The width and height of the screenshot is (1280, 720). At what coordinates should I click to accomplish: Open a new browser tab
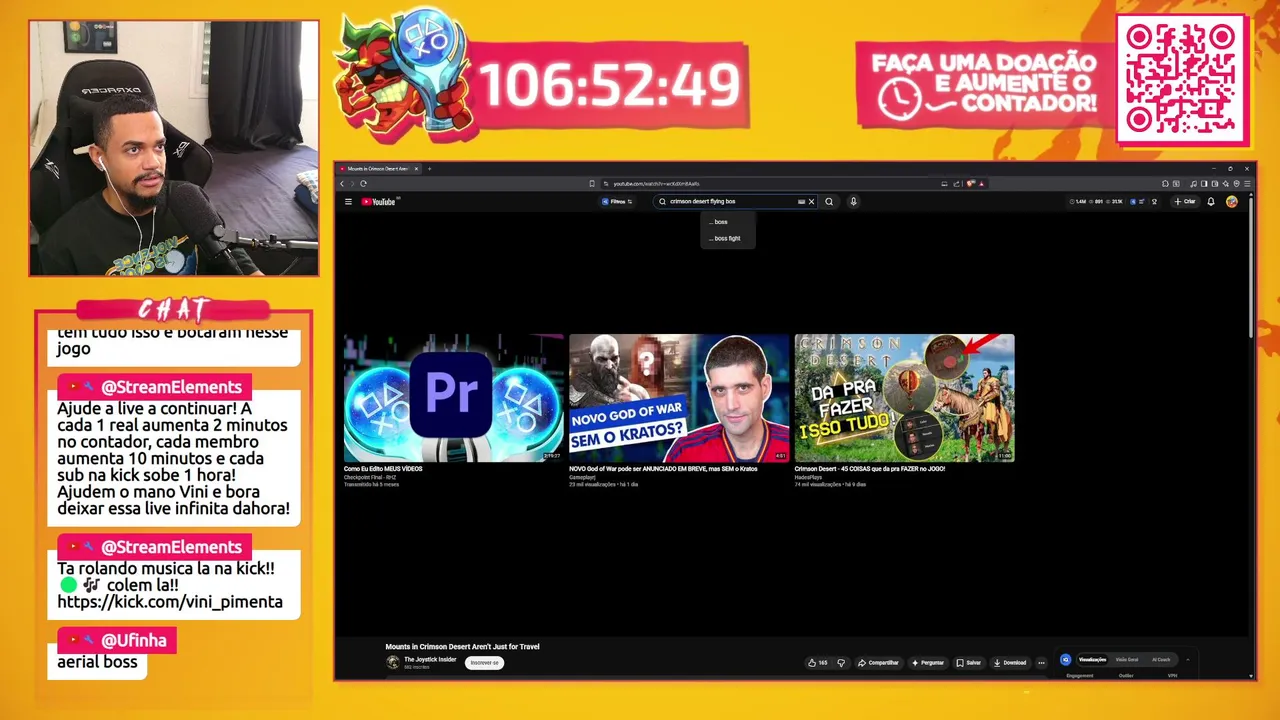(429, 169)
